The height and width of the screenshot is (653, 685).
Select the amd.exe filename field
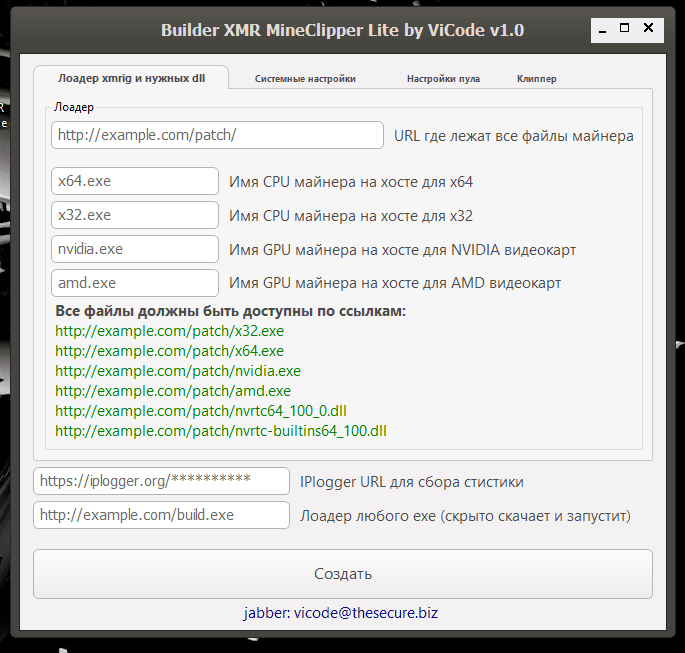click(135, 283)
